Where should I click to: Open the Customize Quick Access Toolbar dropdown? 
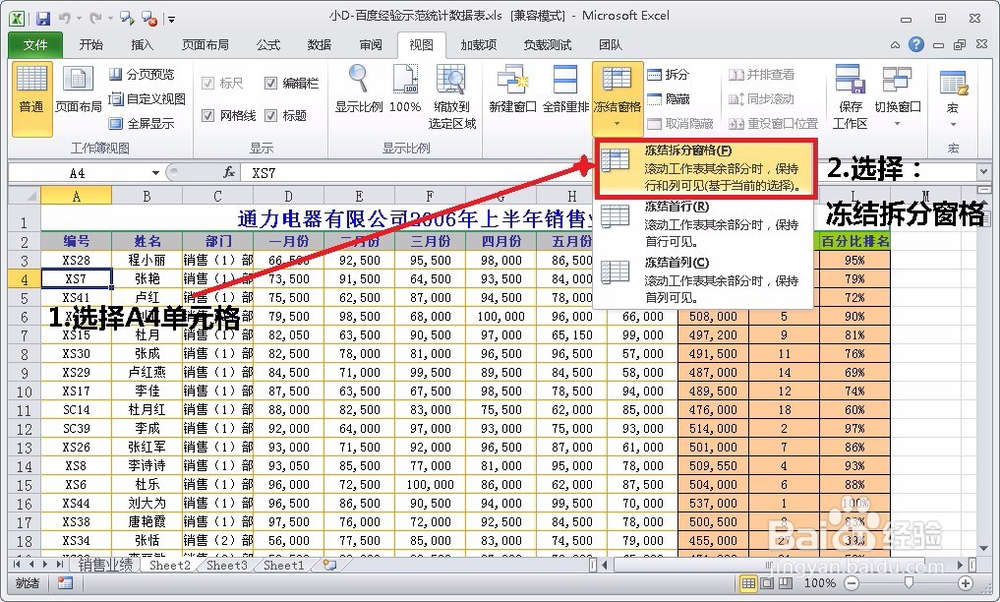[x=171, y=20]
